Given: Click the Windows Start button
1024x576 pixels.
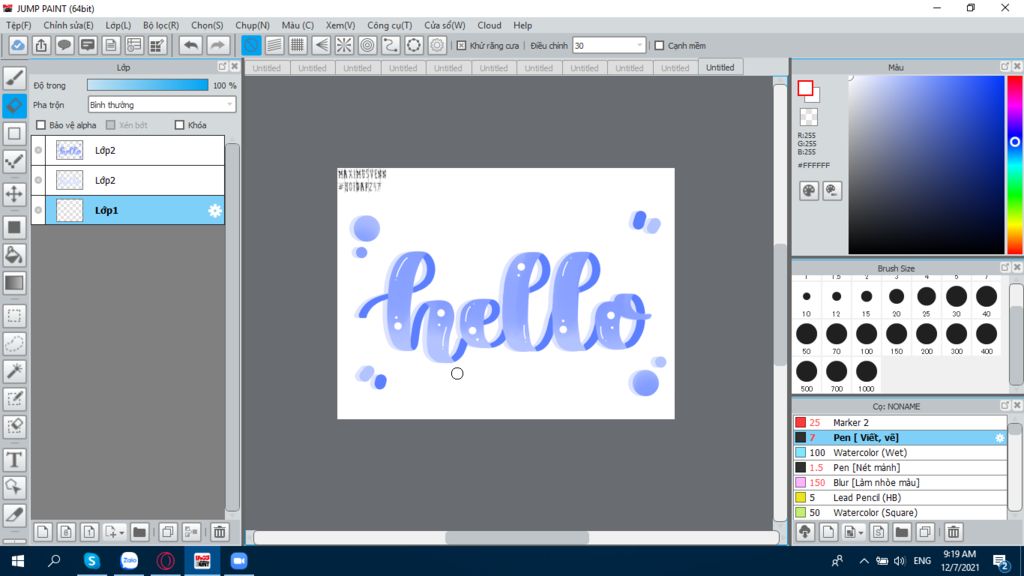Looking at the screenshot, I should (18, 560).
